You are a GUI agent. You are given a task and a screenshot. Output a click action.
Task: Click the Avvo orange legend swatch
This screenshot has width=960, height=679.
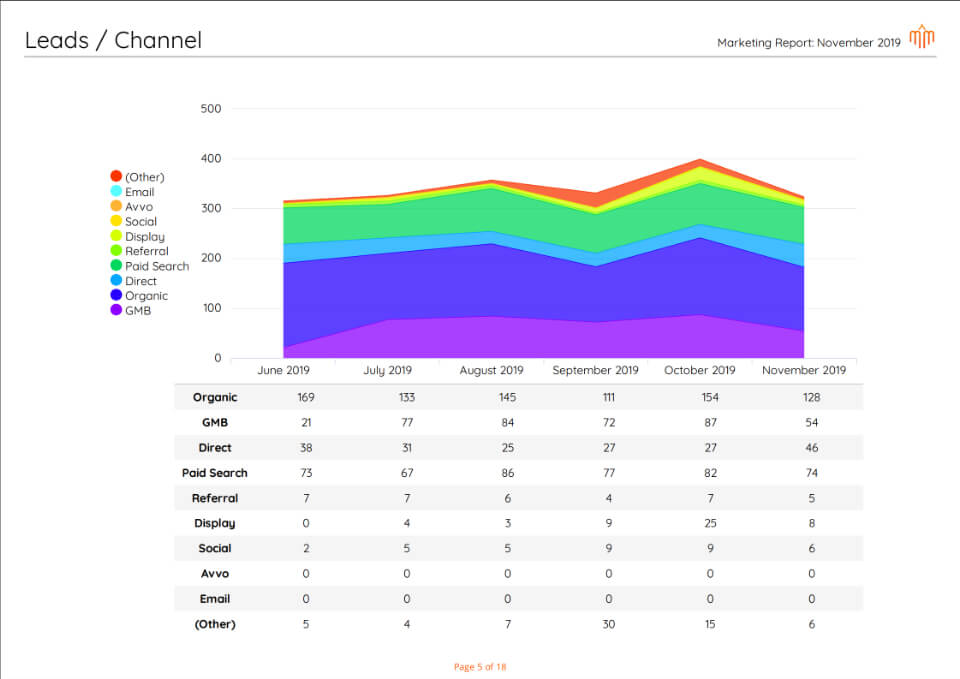pos(116,206)
